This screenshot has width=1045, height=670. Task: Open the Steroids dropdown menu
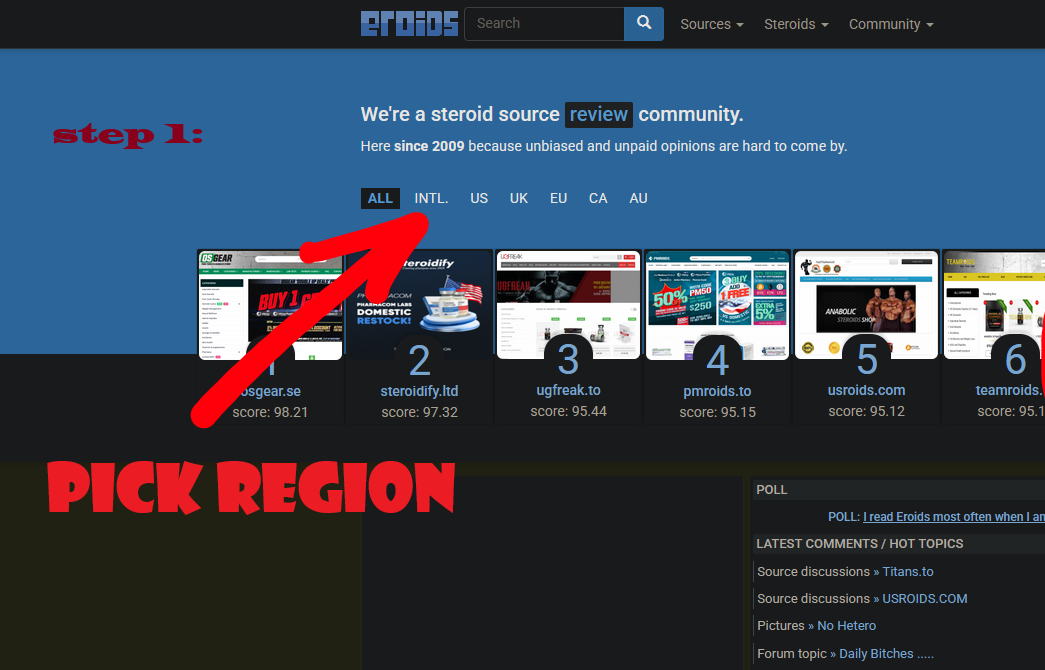click(796, 24)
